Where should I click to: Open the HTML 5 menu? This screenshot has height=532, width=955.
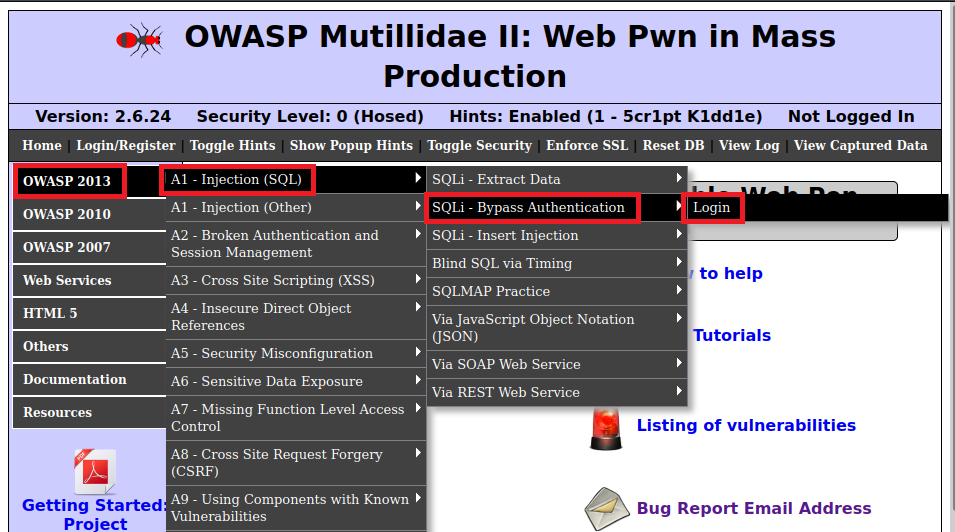90,313
